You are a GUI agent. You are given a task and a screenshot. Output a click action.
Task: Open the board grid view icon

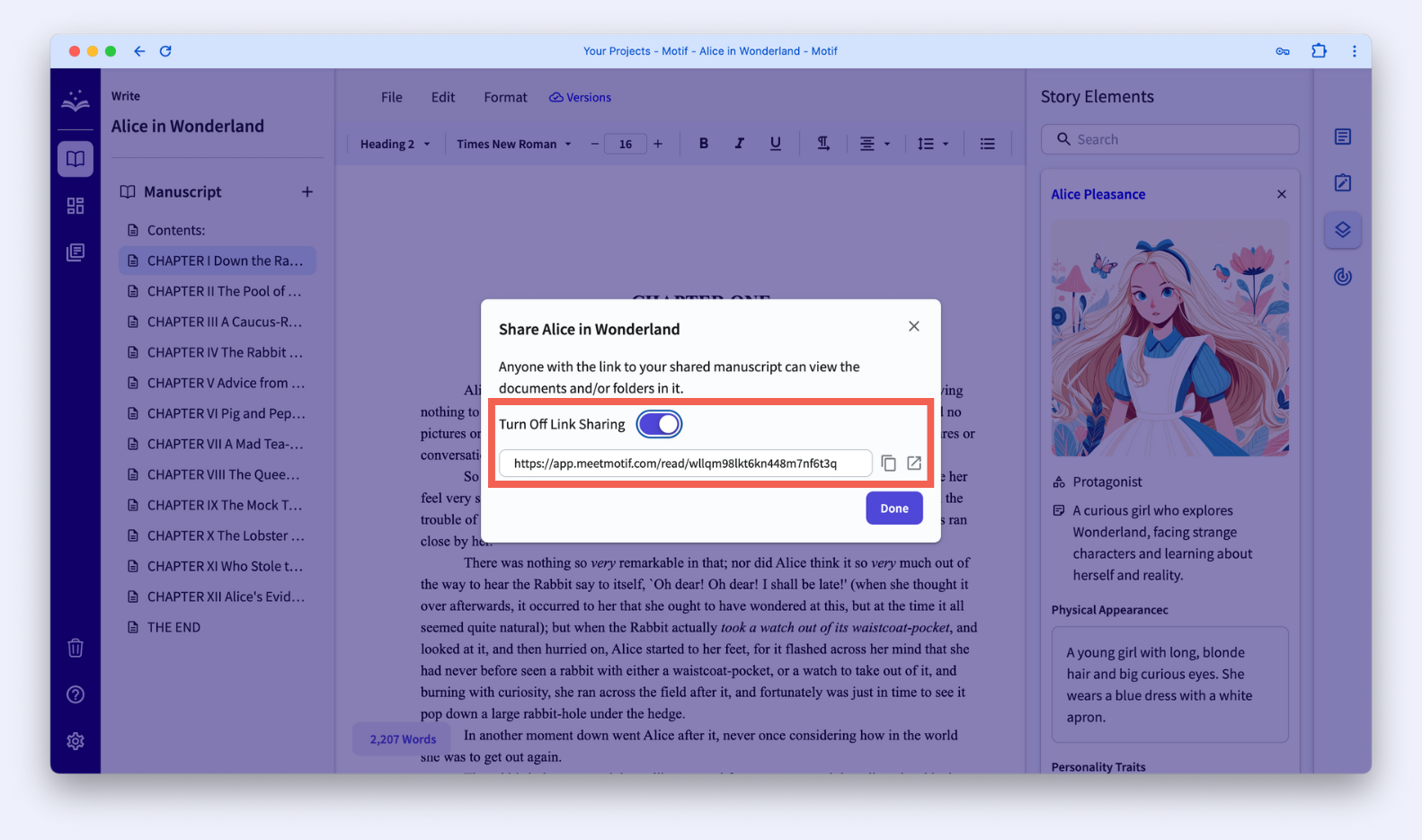[x=76, y=206]
